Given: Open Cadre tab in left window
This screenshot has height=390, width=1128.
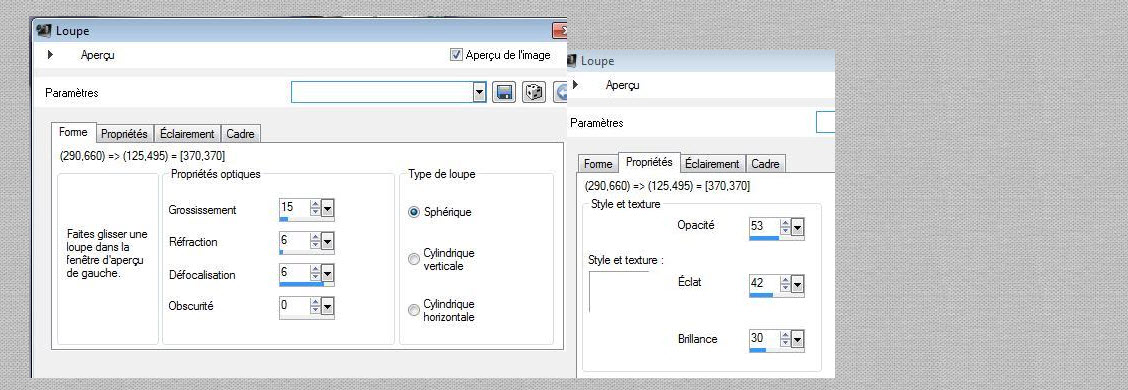Looking at the screenshot, I should [x=240, y=134].
